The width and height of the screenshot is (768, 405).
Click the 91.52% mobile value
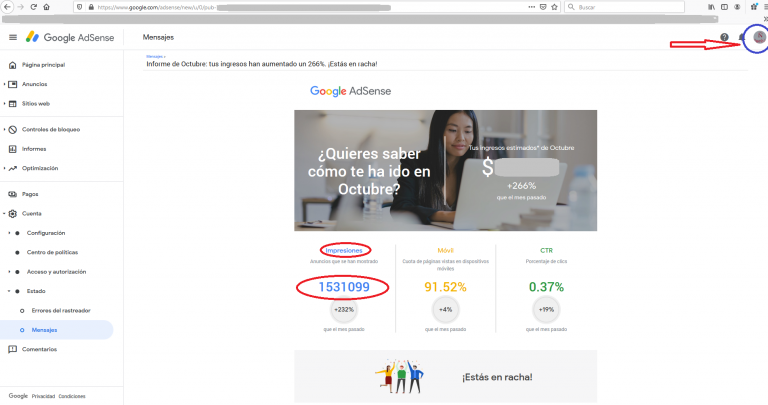[445, 287]
